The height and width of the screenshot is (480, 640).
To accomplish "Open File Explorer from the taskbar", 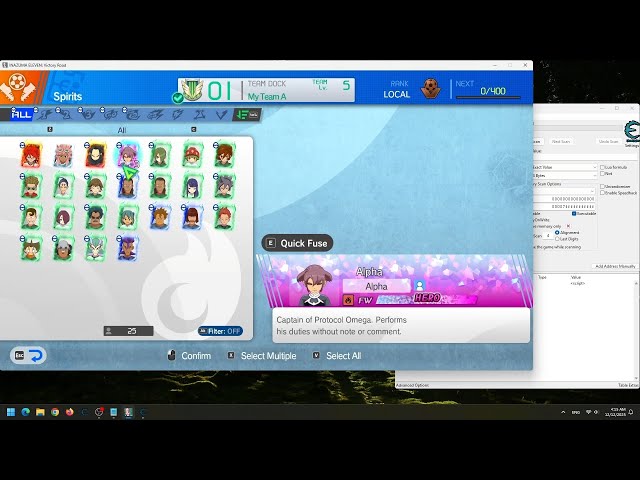I will click(x=40, y=412).
